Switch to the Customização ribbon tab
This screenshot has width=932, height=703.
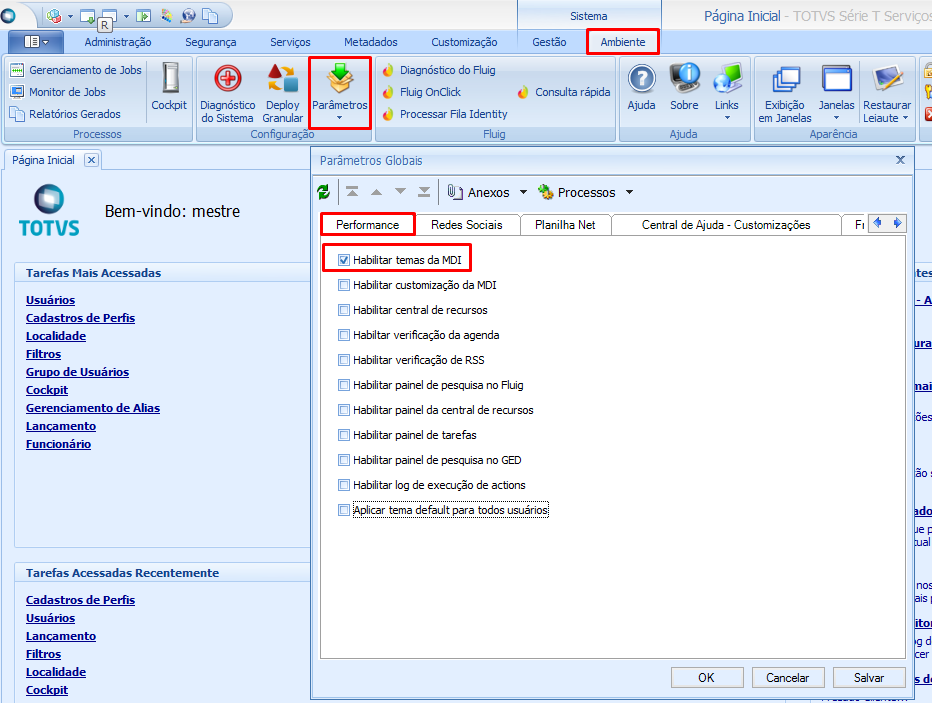pos(464,42)
